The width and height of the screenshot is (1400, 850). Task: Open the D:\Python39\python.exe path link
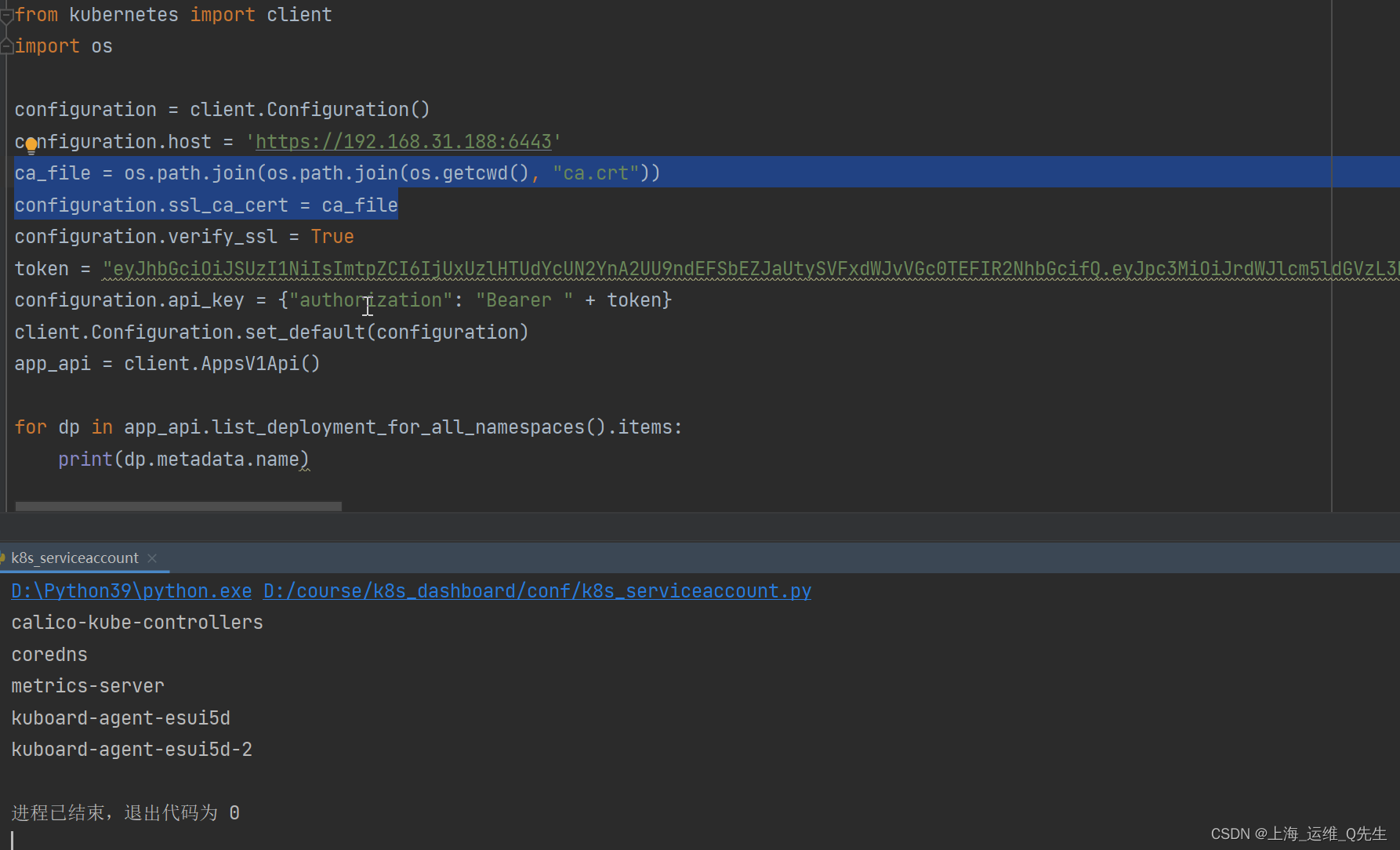132,590
